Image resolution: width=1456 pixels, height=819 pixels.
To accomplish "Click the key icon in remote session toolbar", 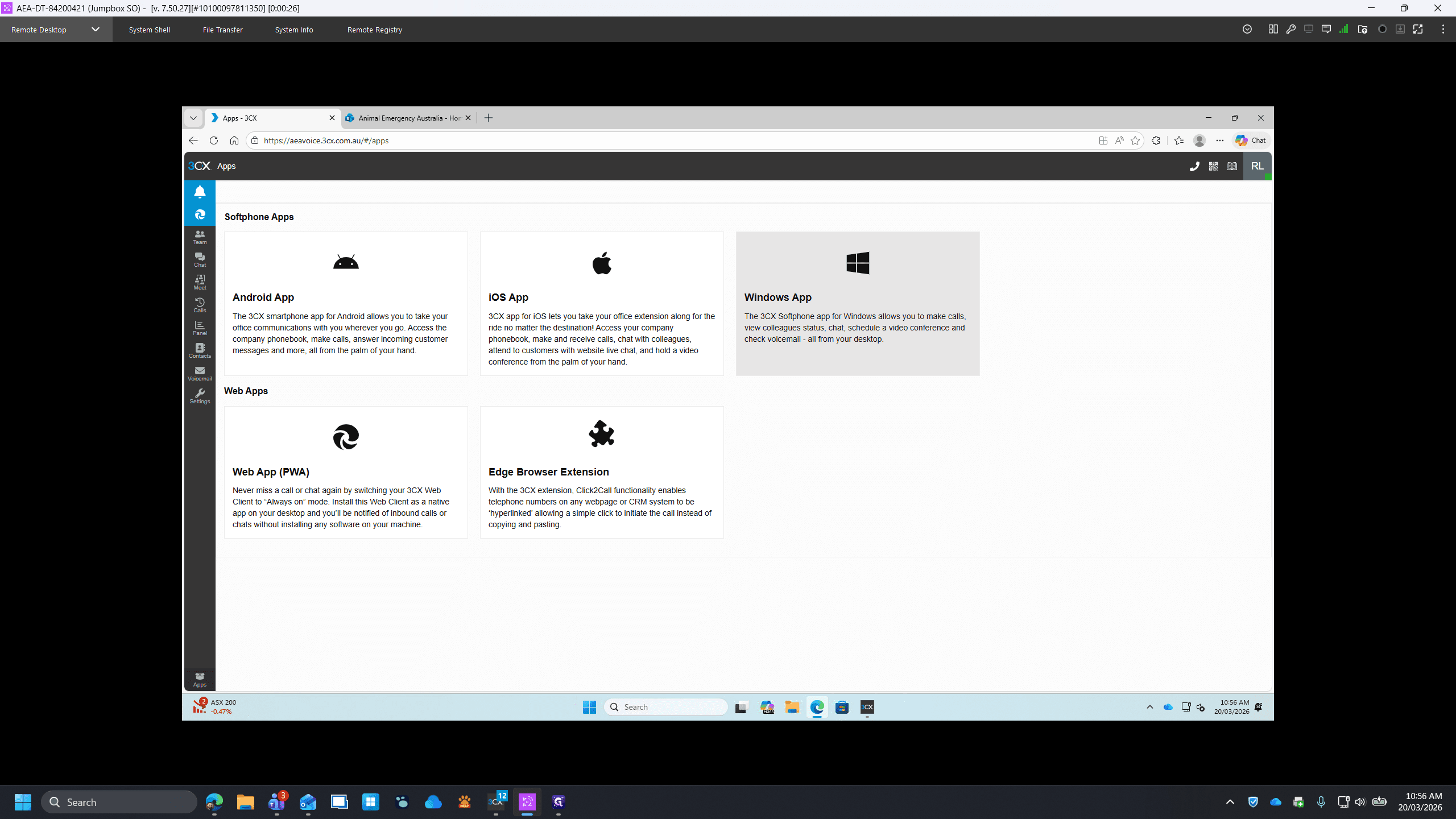I will point(1290,30).
